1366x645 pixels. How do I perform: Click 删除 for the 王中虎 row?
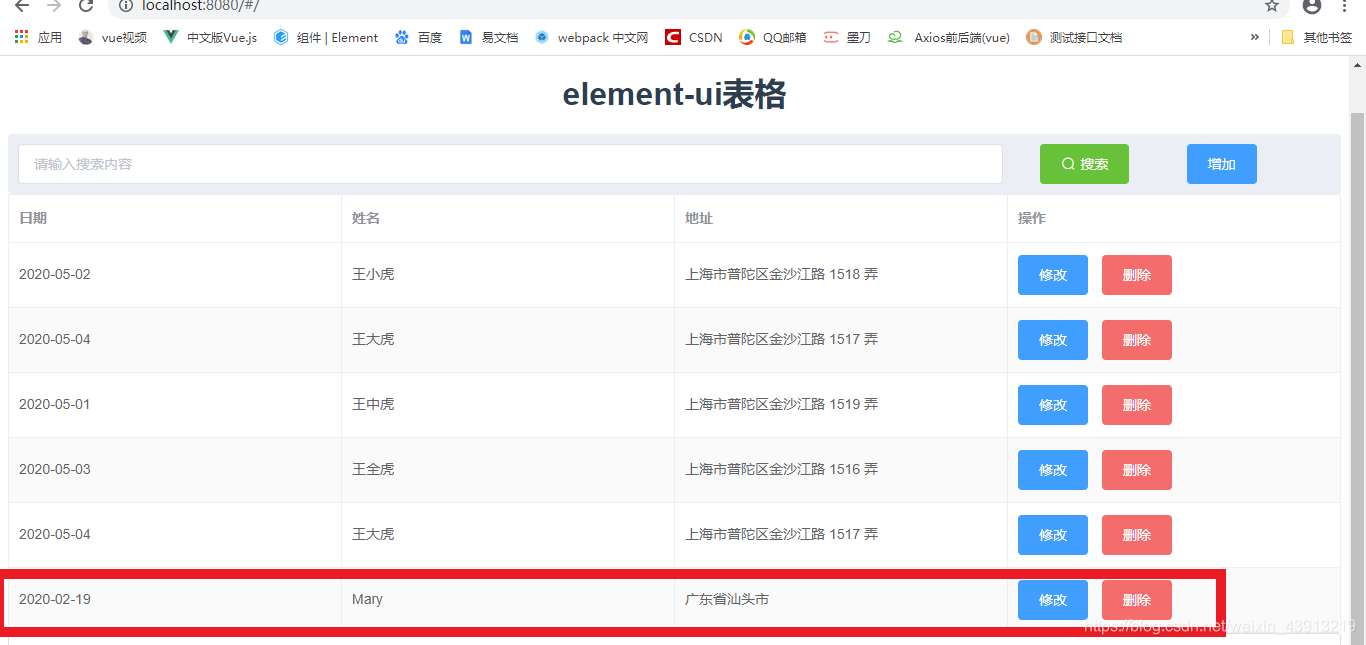1137,405
